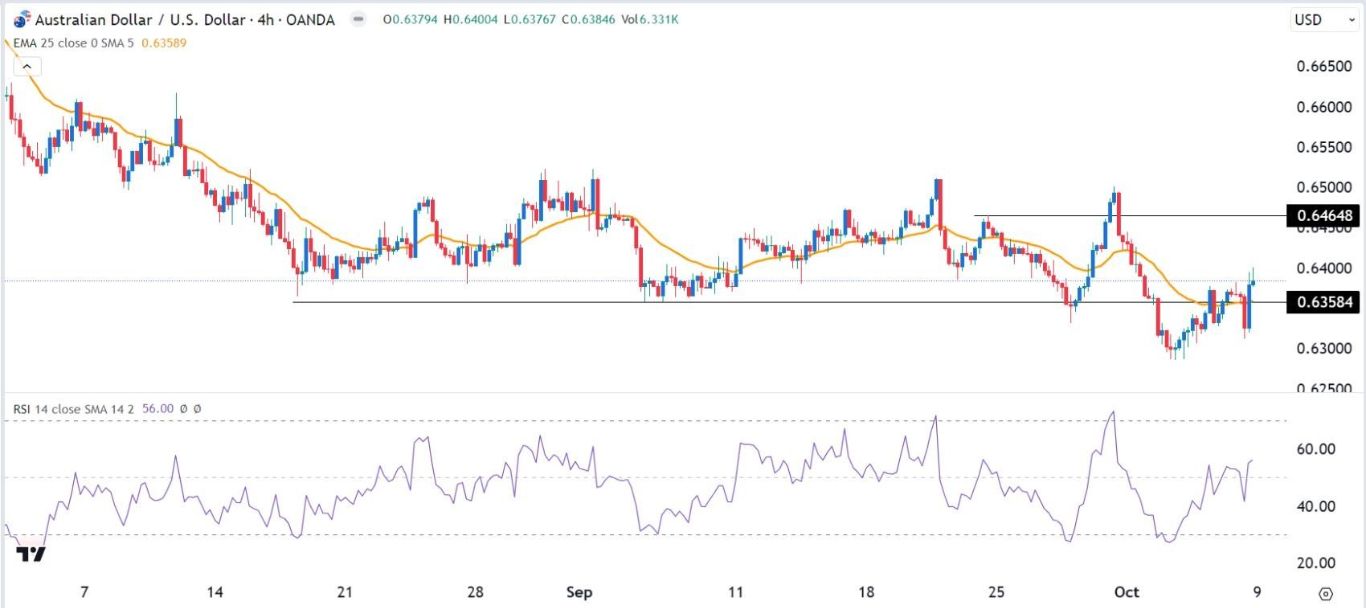
Task: Click the 60.00 RSI axis label
Action: point(1316,449)
